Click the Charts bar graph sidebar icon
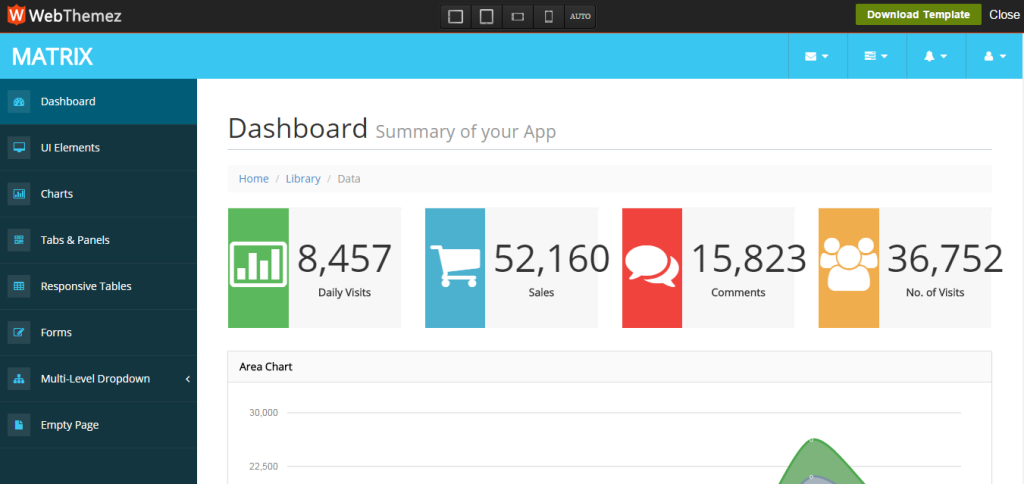 tap(18, 194)
